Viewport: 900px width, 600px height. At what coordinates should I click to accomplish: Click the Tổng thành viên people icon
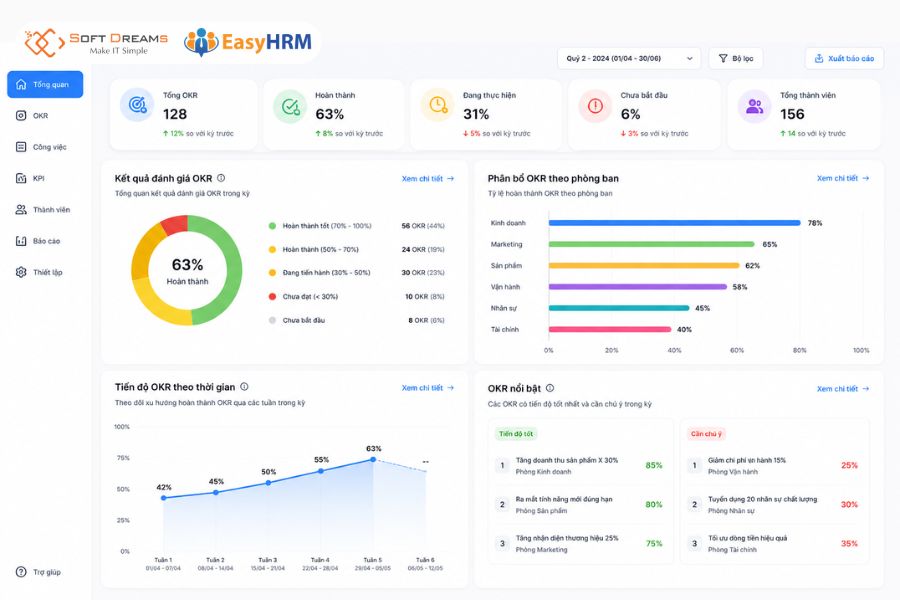pos(754,106)
